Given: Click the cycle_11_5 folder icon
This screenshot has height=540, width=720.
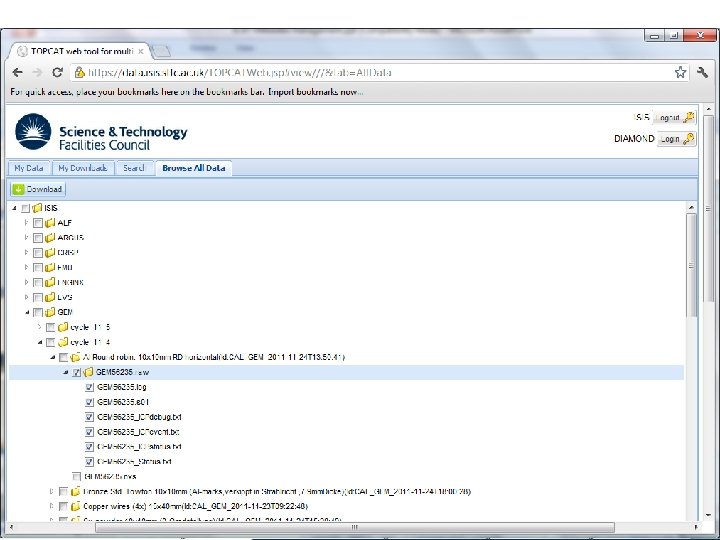Looking at the screenshot, I should [x=63, y=327].
